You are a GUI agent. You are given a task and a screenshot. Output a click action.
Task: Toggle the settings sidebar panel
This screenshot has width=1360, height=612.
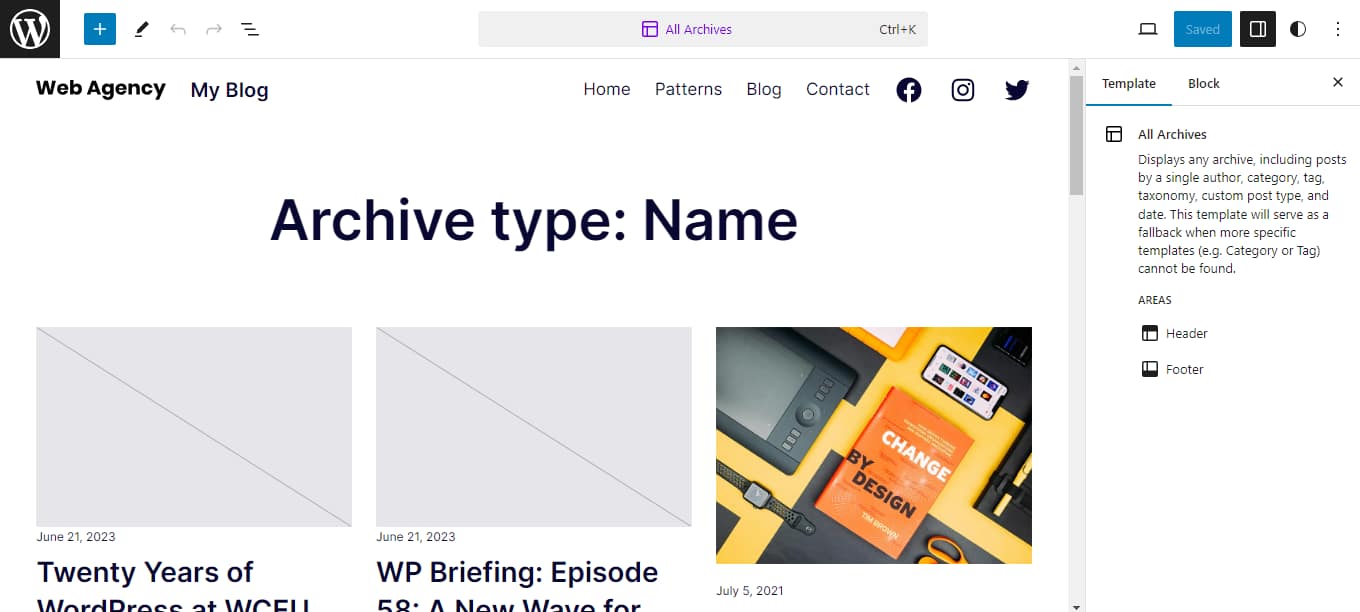click(1257, 29)
